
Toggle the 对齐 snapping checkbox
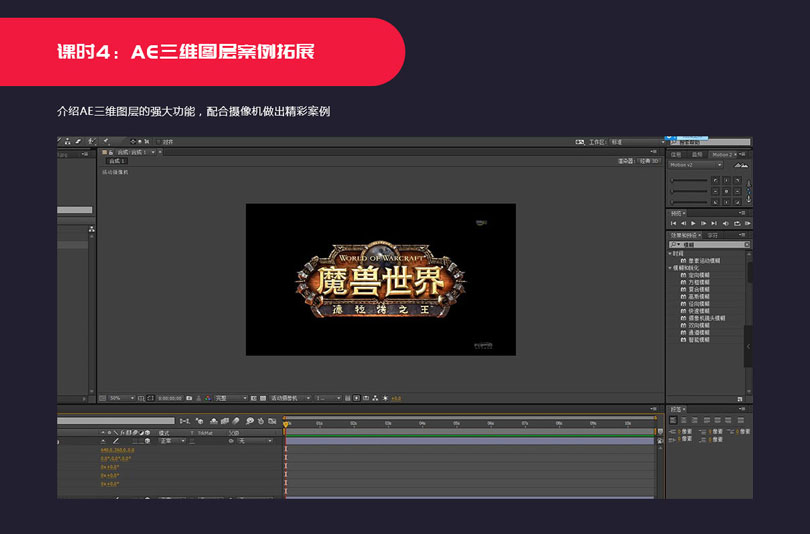pyautogui.click(x=158, y=142)
